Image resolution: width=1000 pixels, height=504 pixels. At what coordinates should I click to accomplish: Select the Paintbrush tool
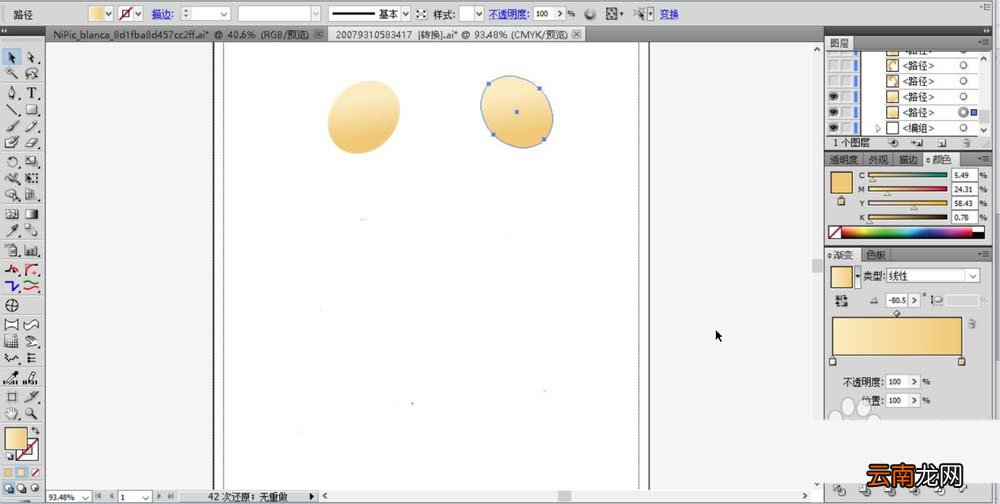point(11,126)
